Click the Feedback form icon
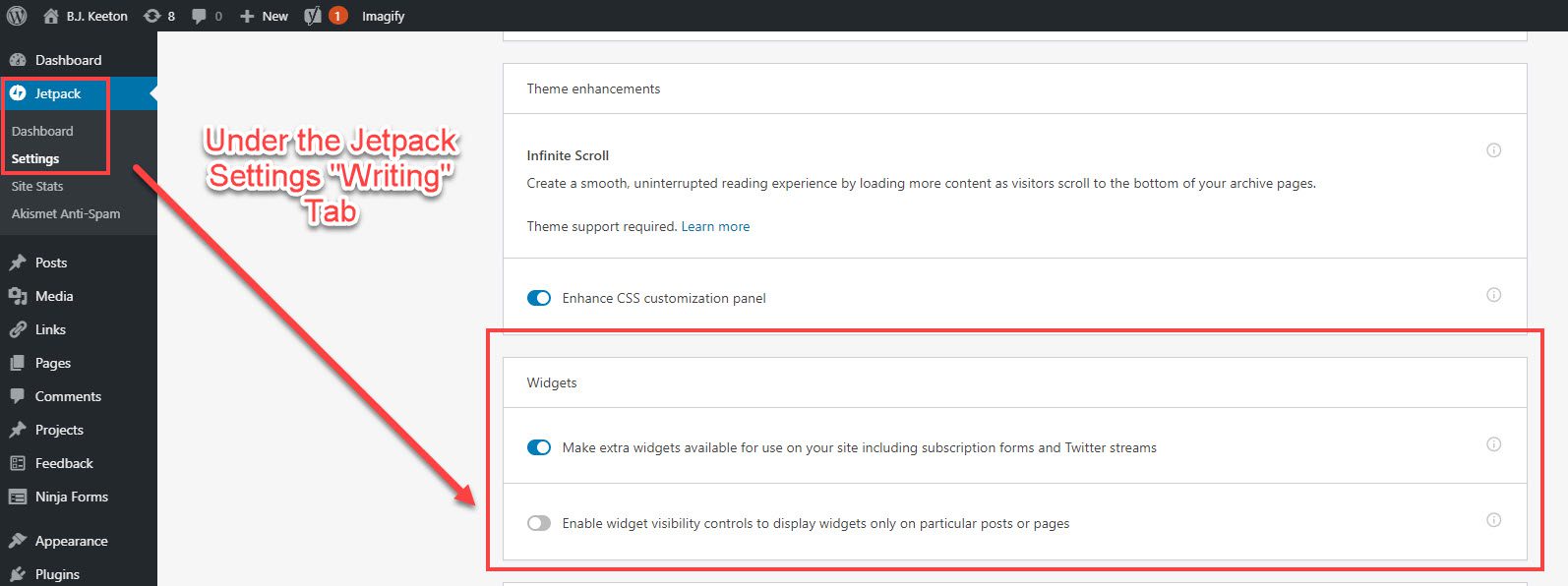The image size is (1568, 586). pos(18,463)
